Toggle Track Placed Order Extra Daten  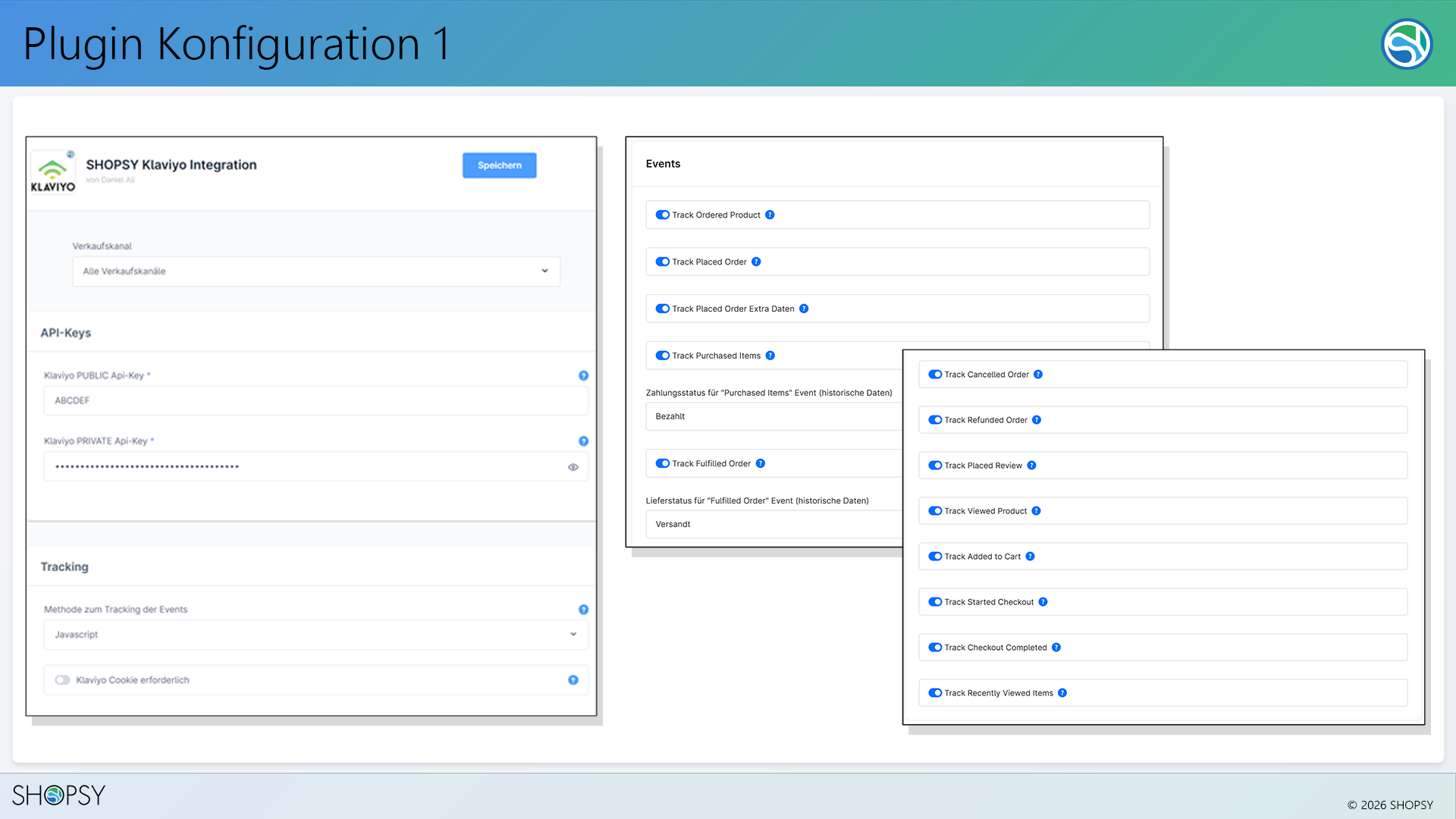pos(663,309)
